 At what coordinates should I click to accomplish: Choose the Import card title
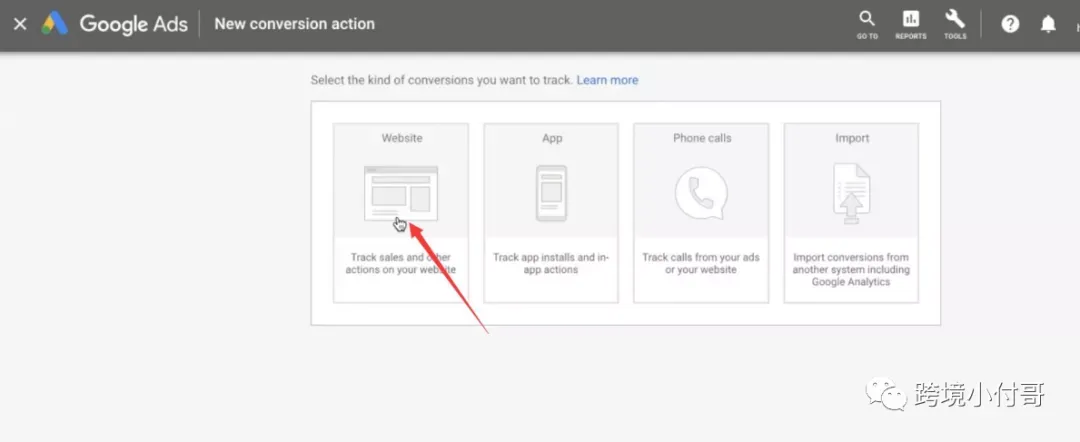(x=852, y=138)
